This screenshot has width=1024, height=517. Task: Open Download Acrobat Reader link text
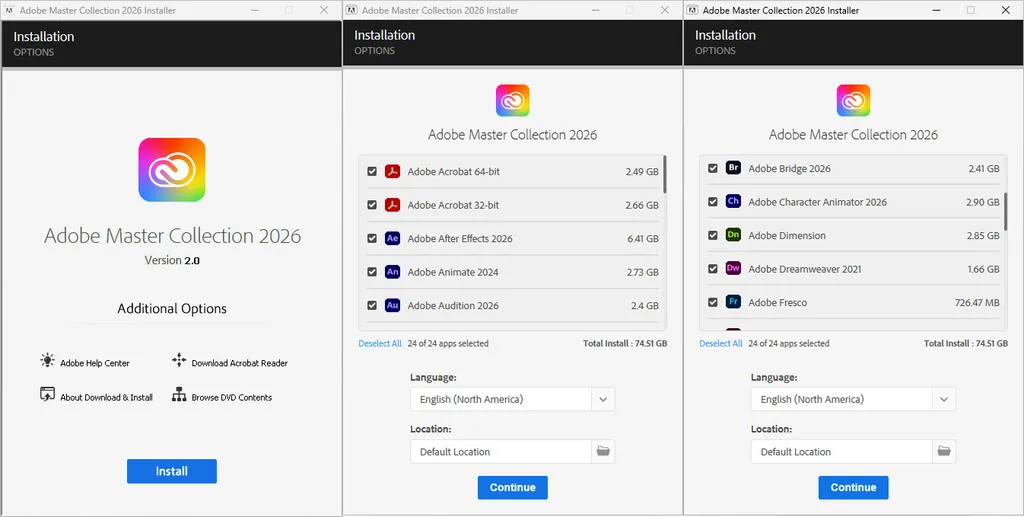240,363
